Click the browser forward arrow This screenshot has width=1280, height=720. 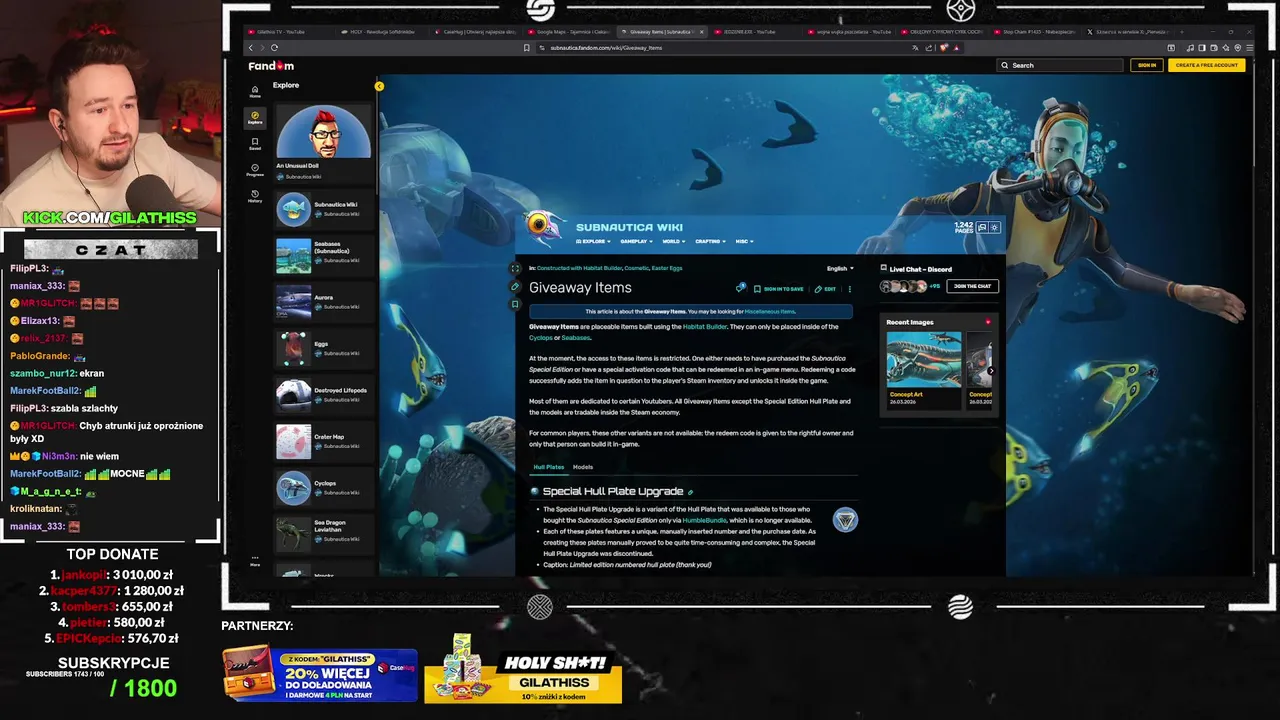[262, 47]
